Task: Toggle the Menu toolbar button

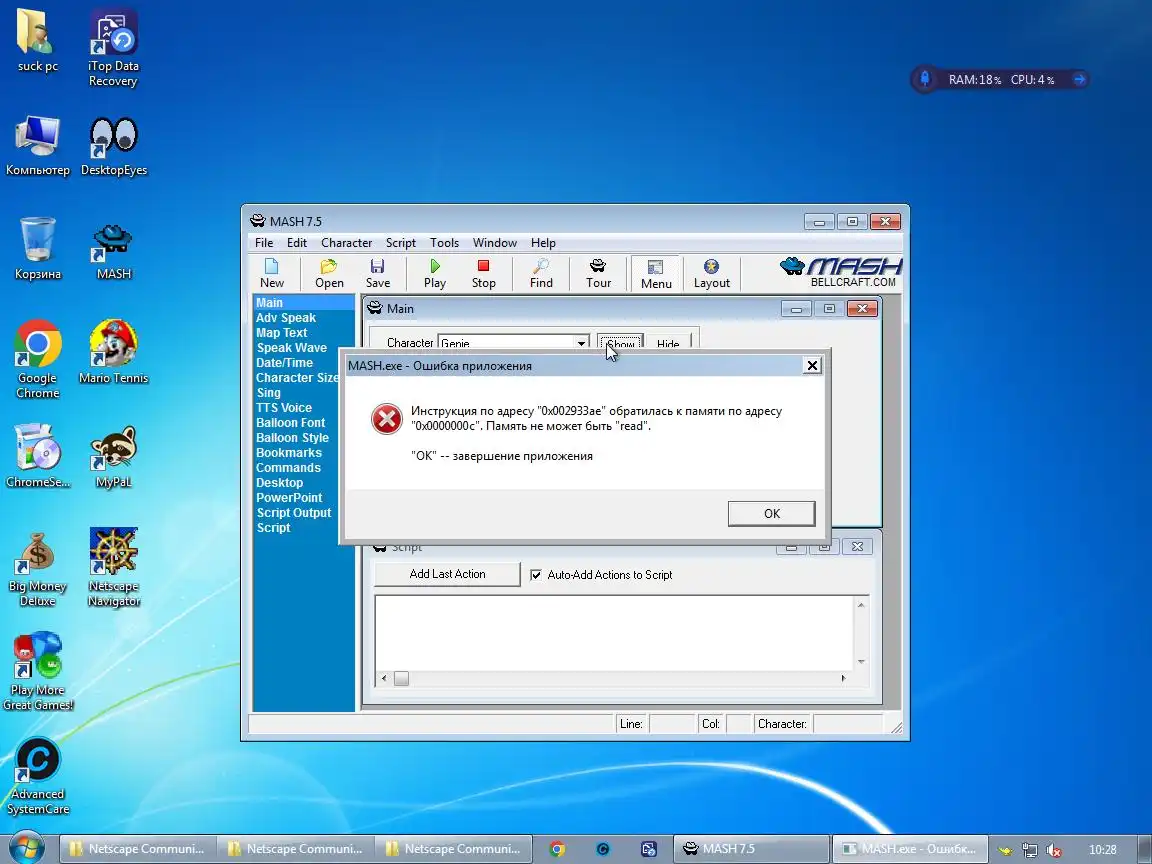Action: pyautogui.click(x=655, y=273)
